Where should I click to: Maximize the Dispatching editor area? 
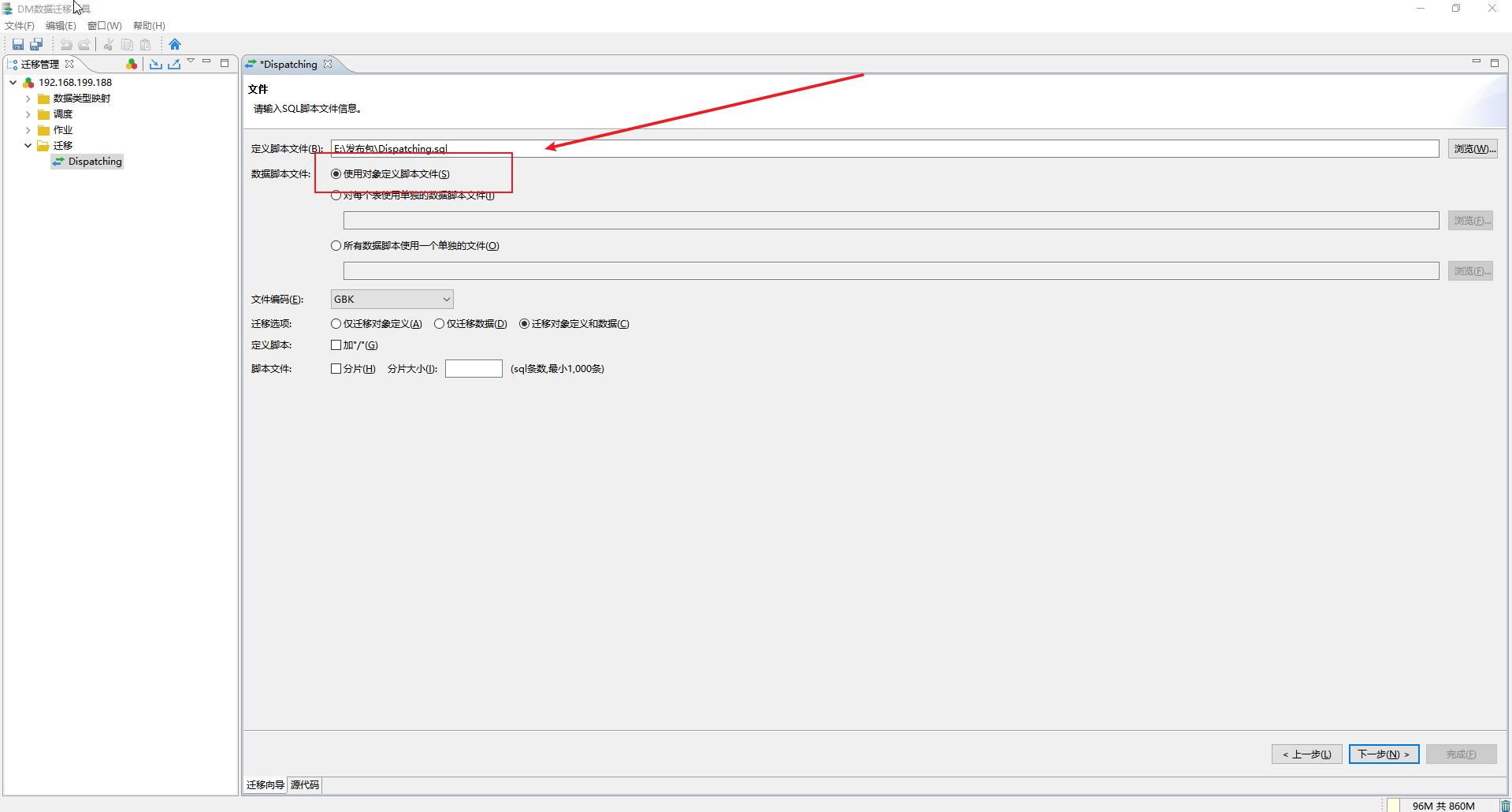pos(1495,62)
